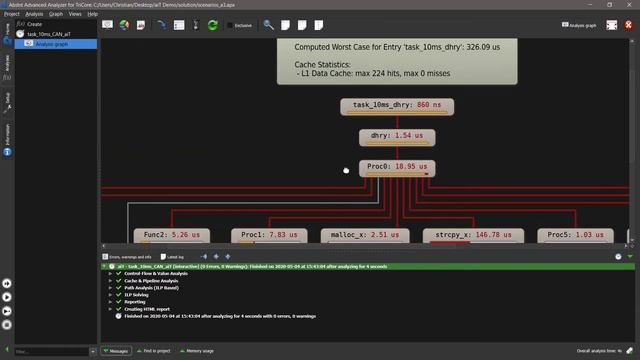640x360 pixels.
Task: Expand Creating HTML report row
Action: click(x=110, y=309)
